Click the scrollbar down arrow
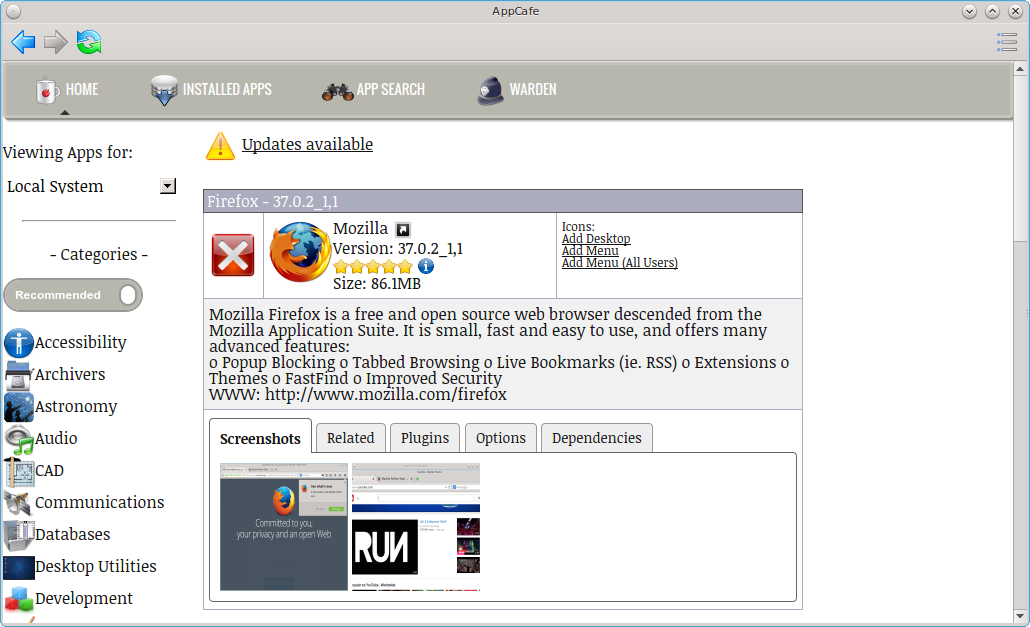Screen dimensions: 1030x627 point(1019,616)
